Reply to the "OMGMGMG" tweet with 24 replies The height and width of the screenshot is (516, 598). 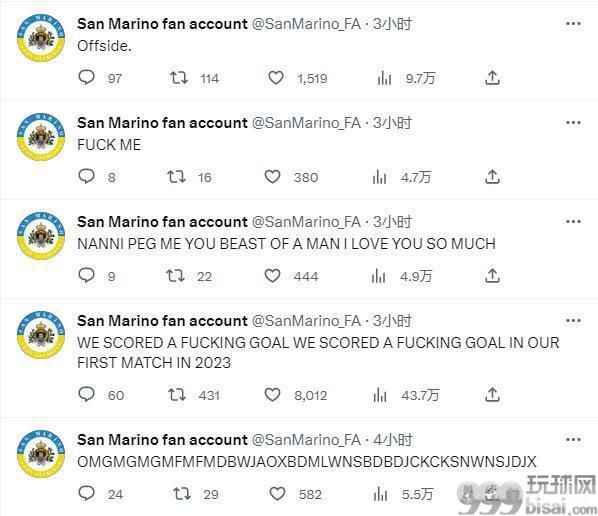(x=87, y=493)
